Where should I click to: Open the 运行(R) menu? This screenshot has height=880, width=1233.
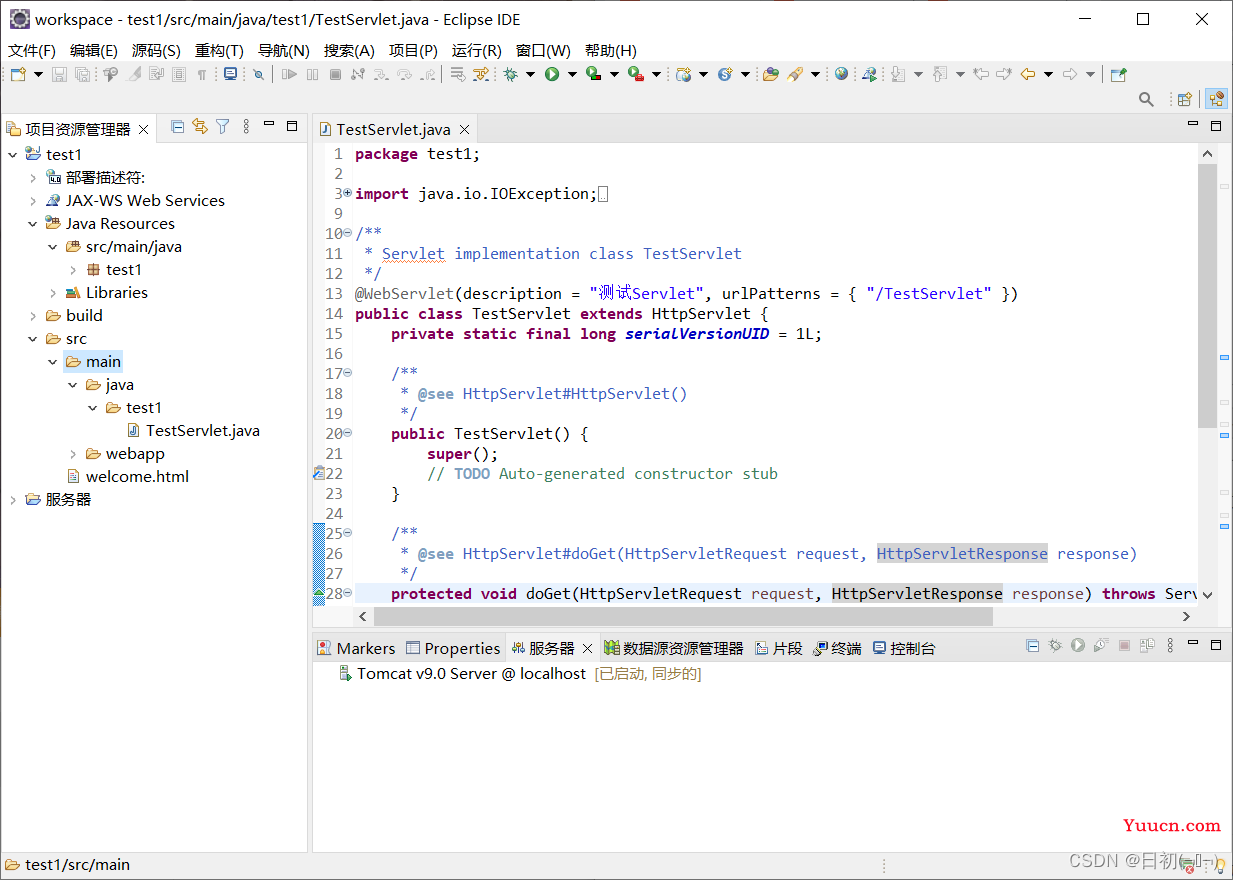tap(477, 51)
